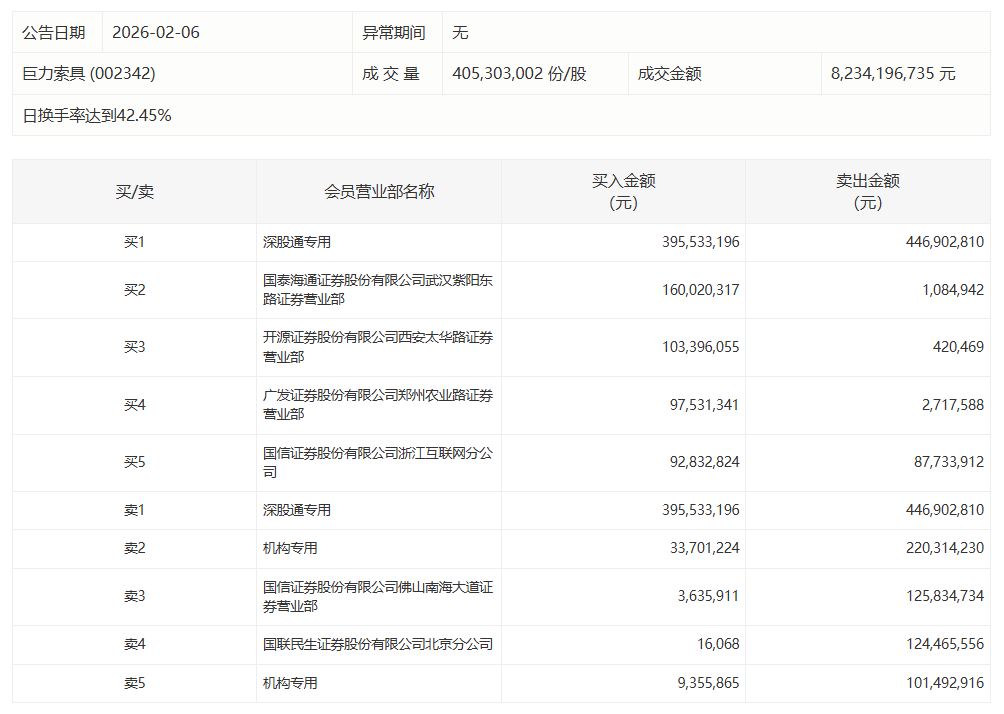1004x714 pixels.
Task: Select 深股通专用 in the 买1 row
Action: coord(297,242)
